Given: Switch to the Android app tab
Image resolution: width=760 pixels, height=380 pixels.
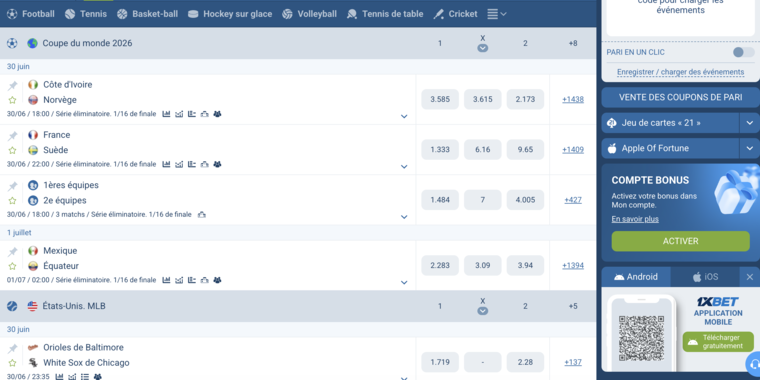Looking at the screenshot, I should [636, 277].
